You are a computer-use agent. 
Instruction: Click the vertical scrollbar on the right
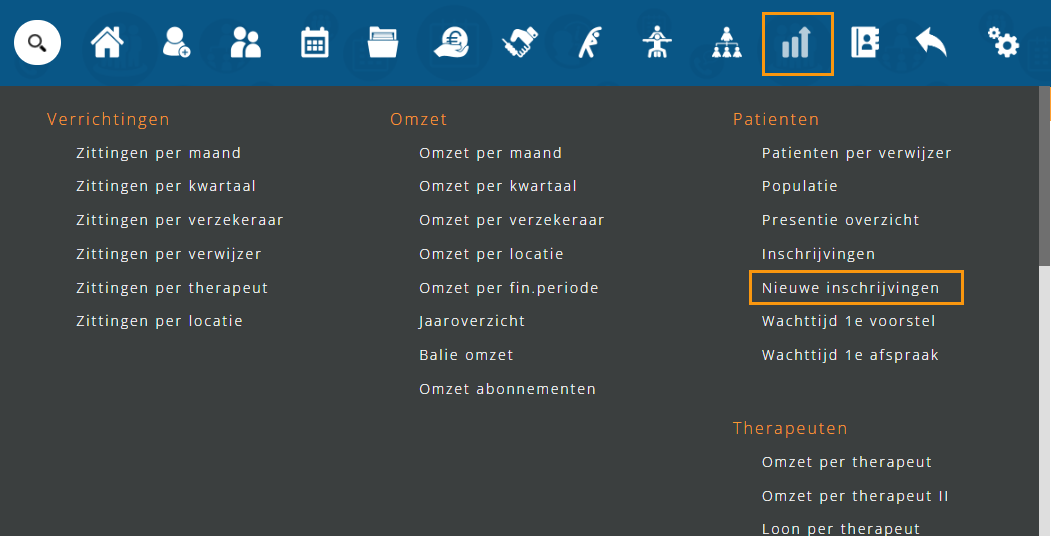(1045, 300)
